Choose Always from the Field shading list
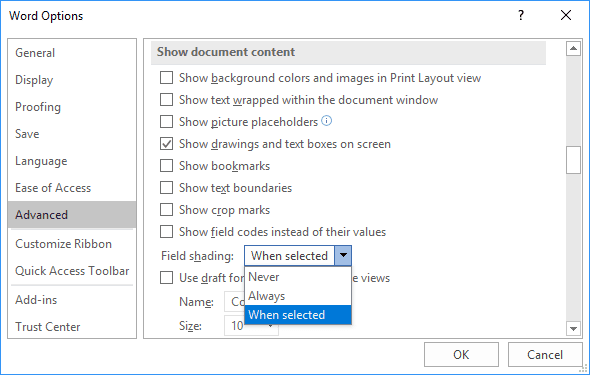 pos(298,296)
